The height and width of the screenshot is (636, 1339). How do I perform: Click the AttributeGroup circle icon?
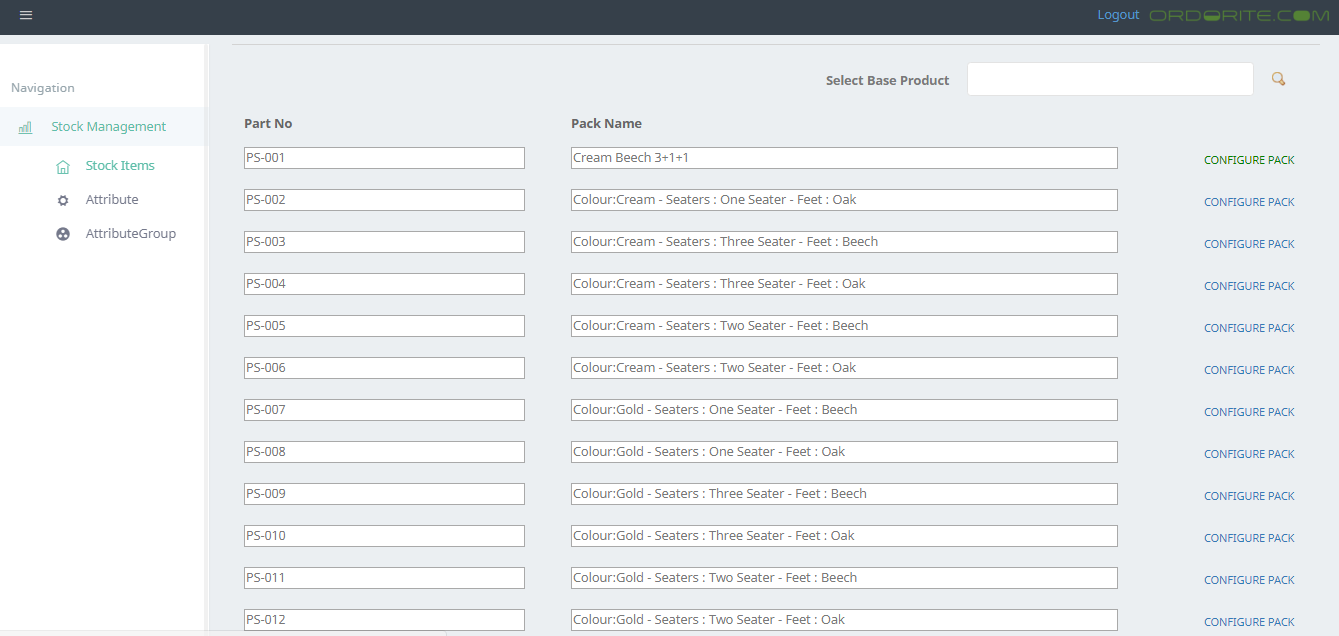point(63,234)
